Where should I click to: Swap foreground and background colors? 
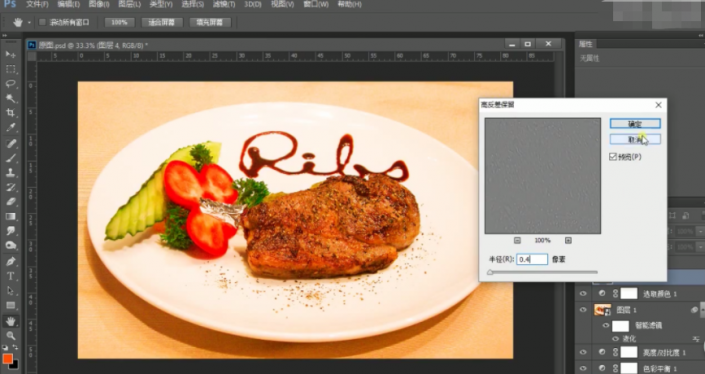[15, 347]
